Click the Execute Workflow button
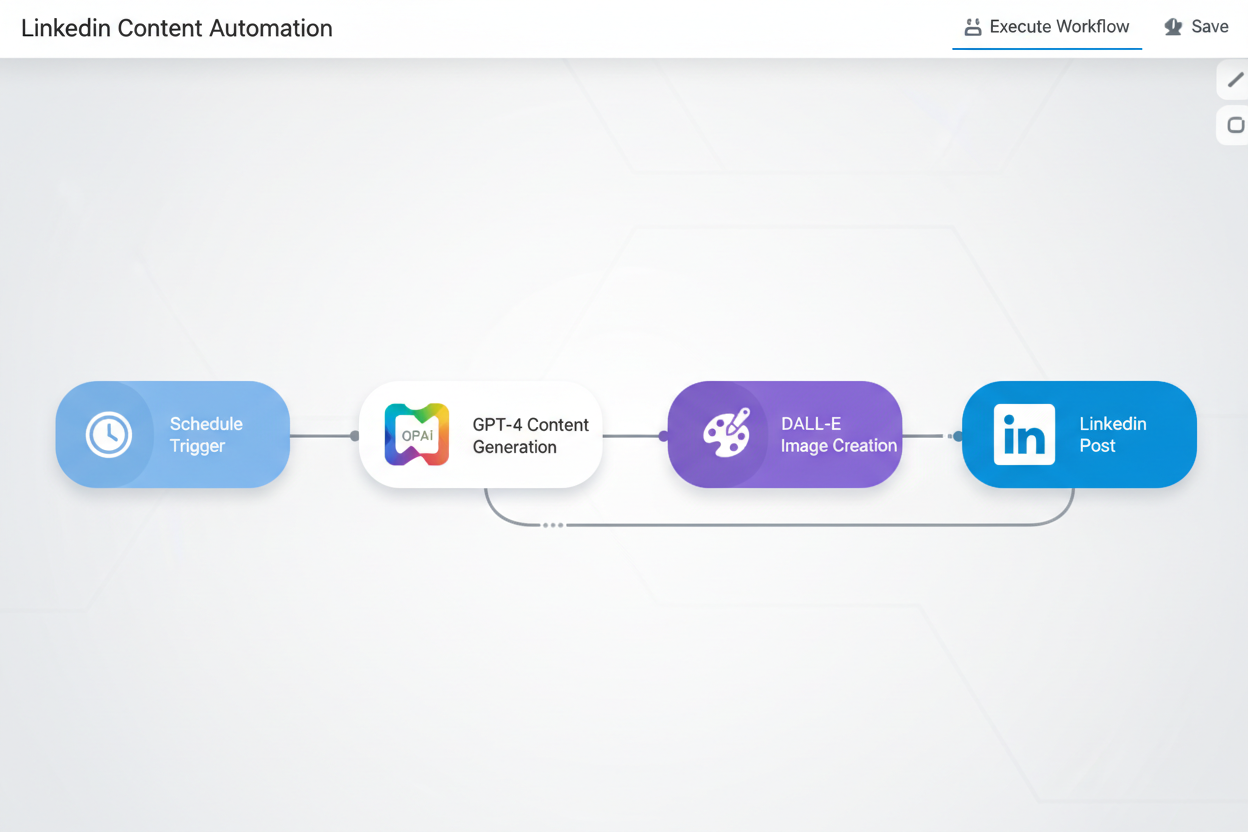This screenshot has width=1248, height=832. pos(1047,27)
